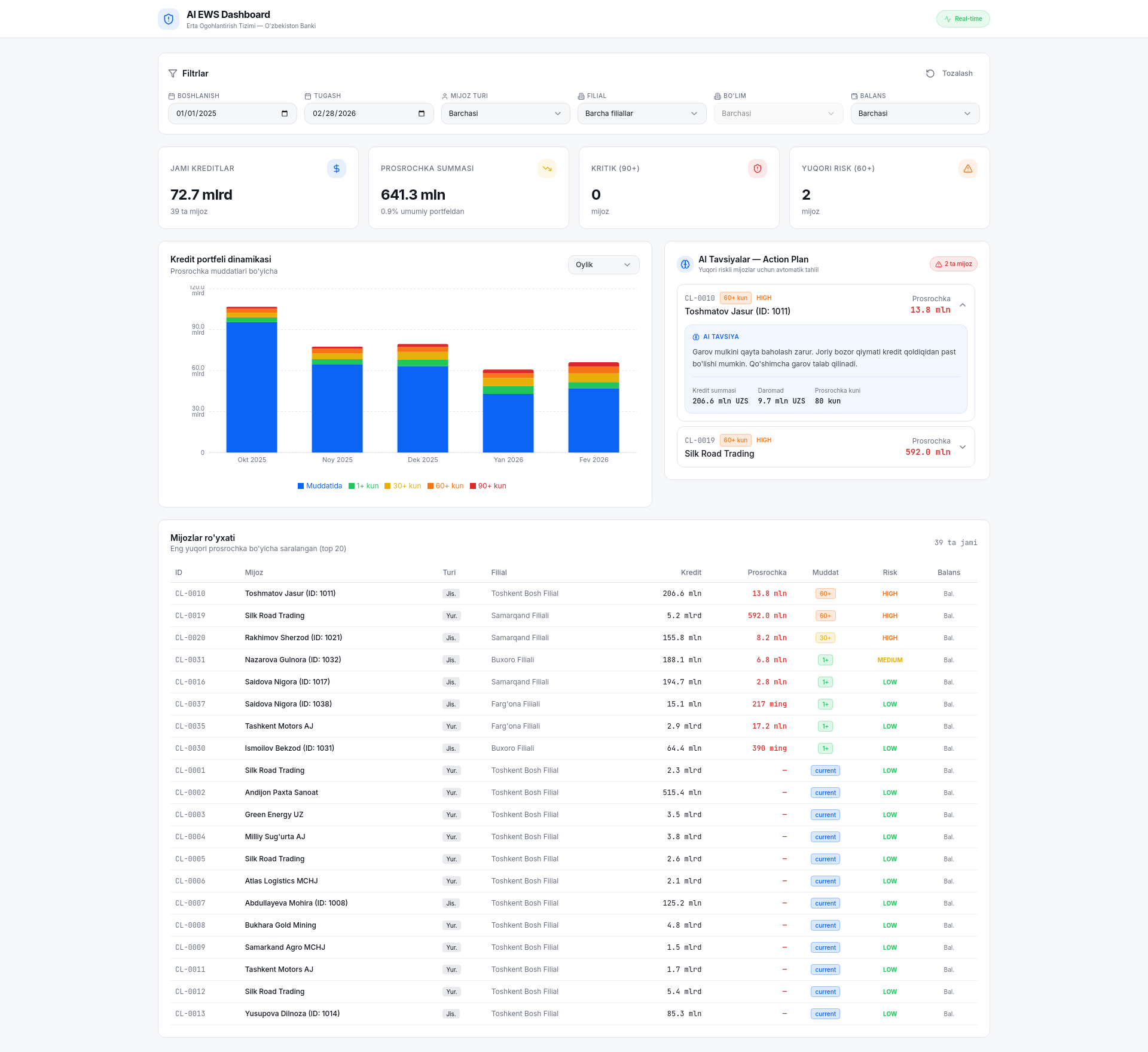Click the trending-down icon on Prosrochka Summasi card
1148x1052 pixels.
[547, 169]
